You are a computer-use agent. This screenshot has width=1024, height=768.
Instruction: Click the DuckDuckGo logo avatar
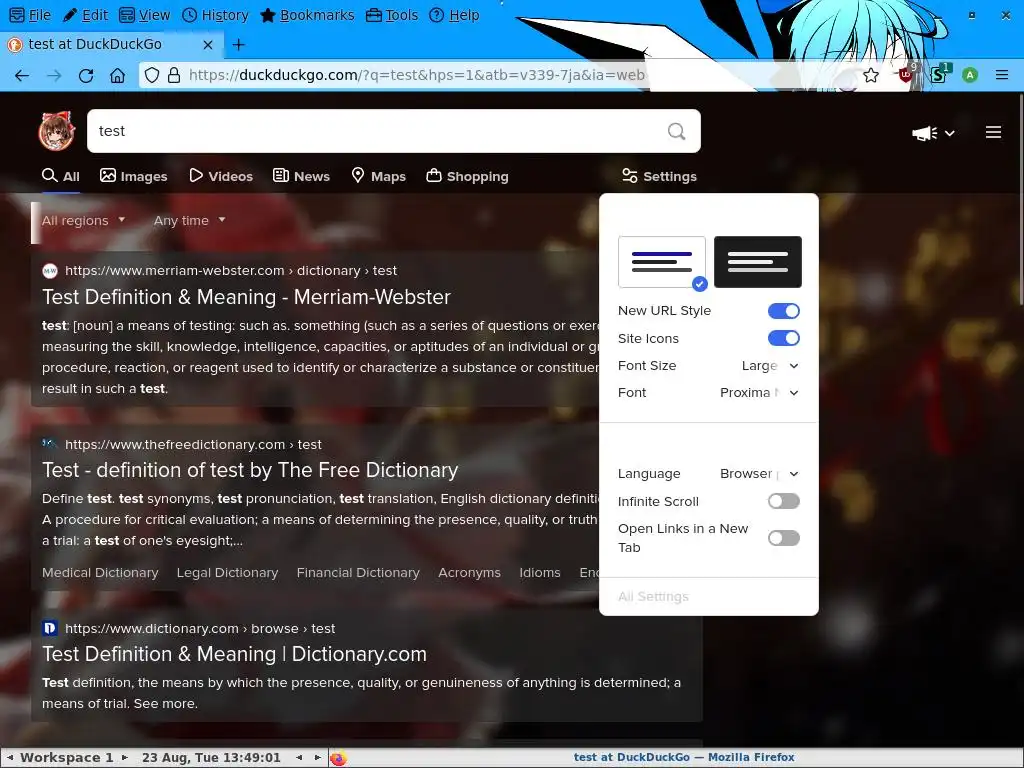[x=57, y=131]
